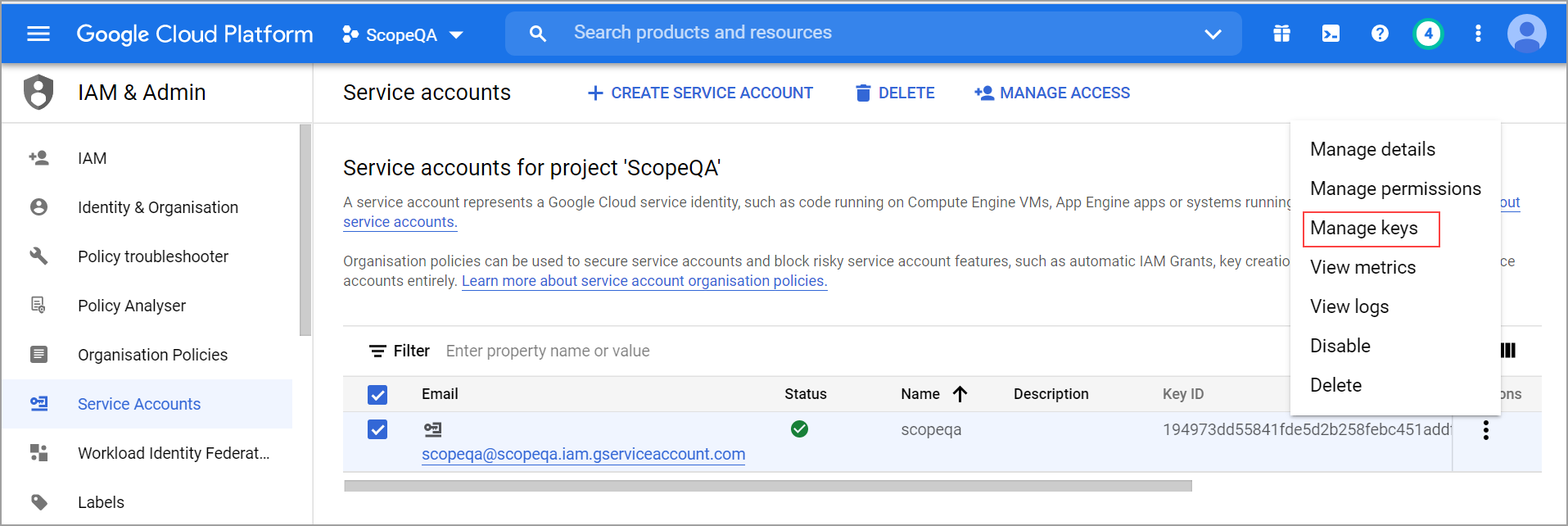Sort by Name using arrow icon
The image size is (1568, 526).
coord(960,394)
